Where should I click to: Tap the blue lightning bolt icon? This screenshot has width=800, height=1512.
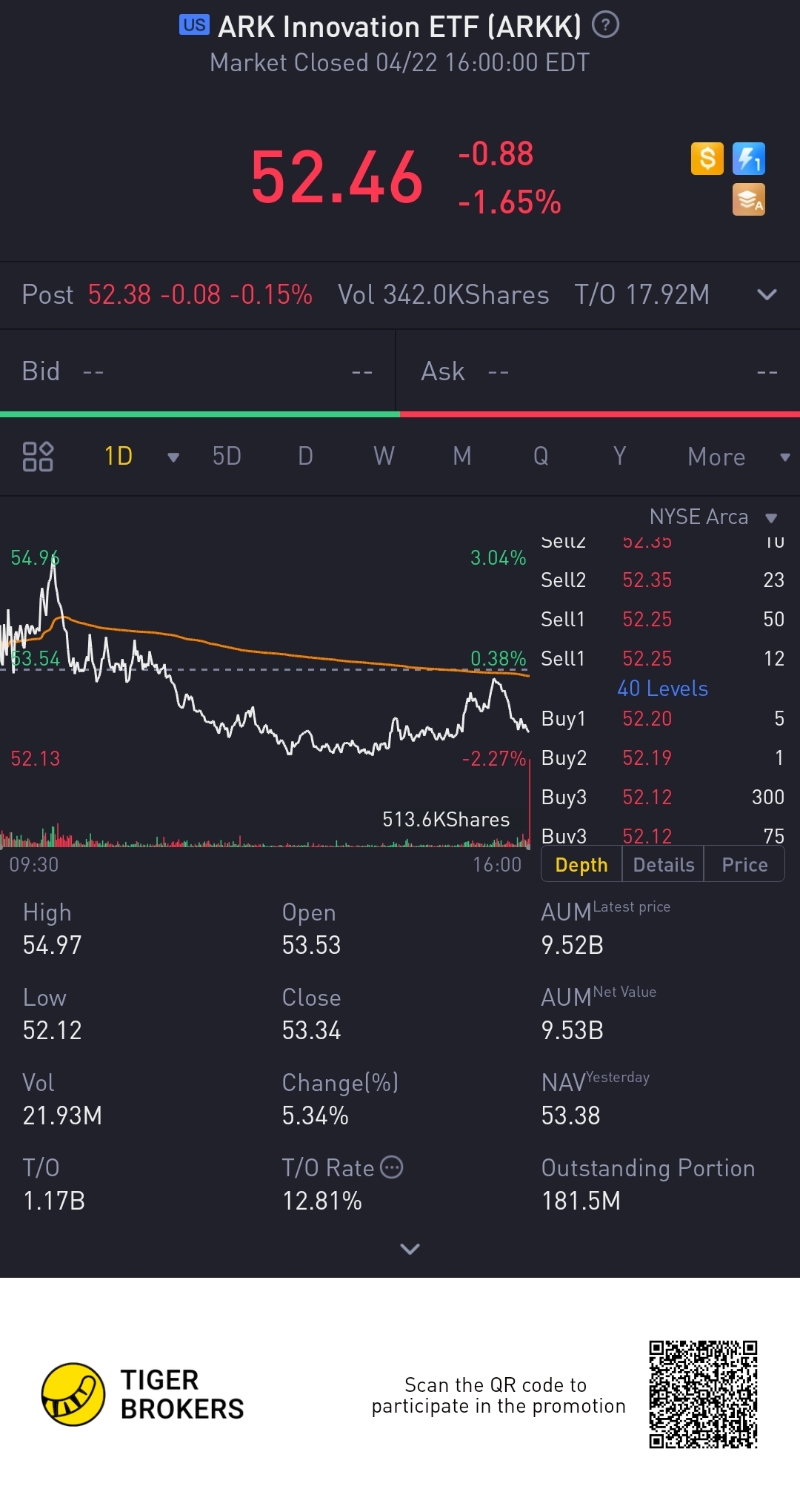[x=749, y=159]
